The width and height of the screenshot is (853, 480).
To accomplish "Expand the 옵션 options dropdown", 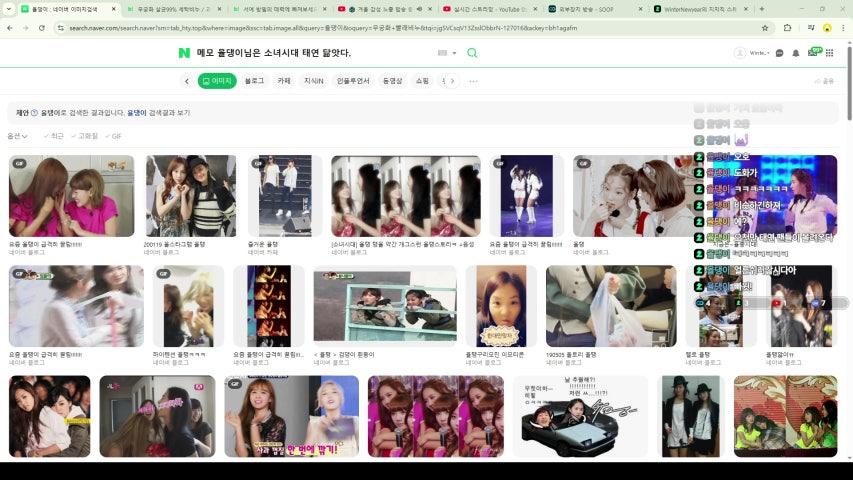I will point(17,136).
